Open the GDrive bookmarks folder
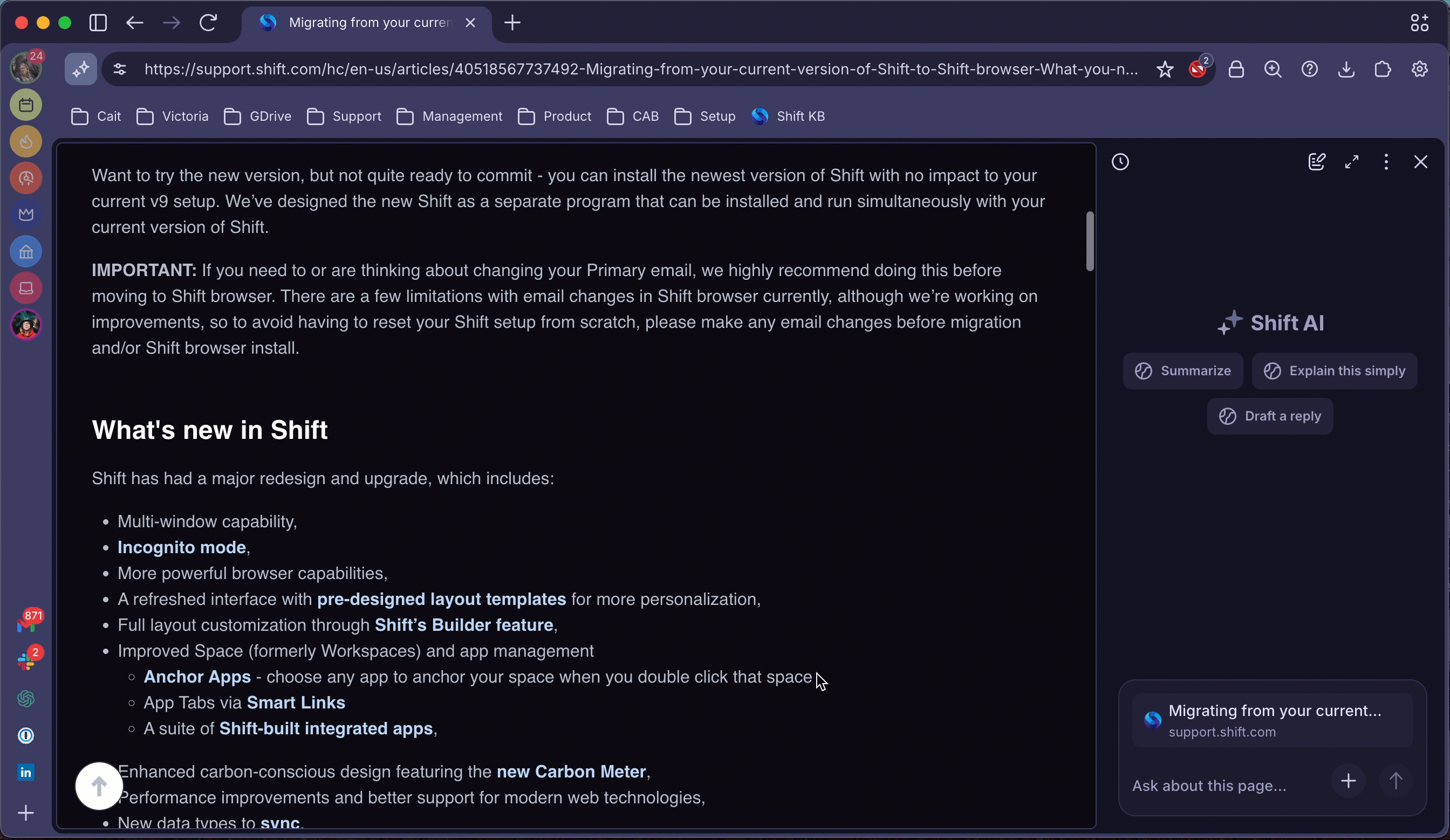This screenshot has width=1450, height=840. tap(258, 116)
